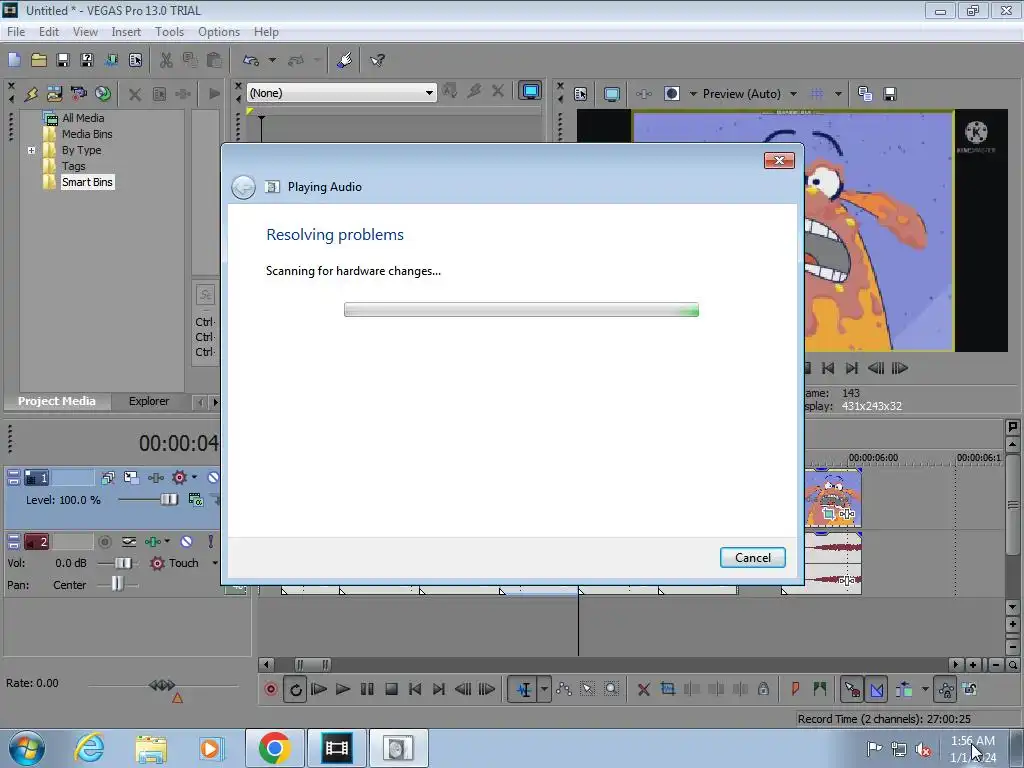Image resolution: width=1024 pixels, height=768 pixels.
Task: Expand the By Type tree node
Action: click(x=31, y=150)
